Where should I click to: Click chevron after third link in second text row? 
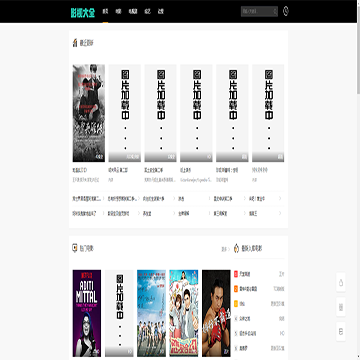[x=174, y=214]
